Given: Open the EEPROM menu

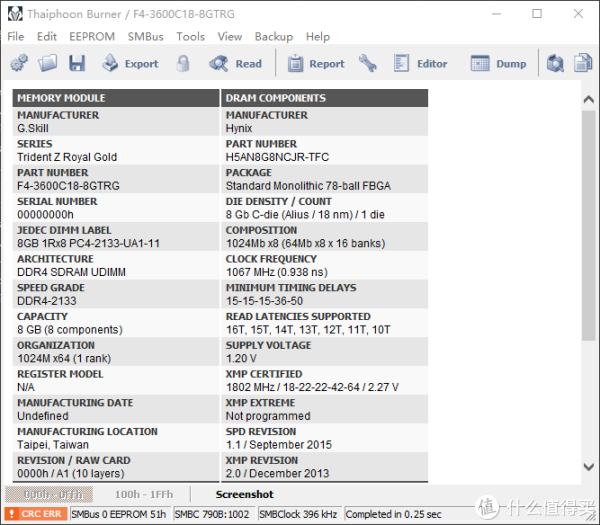Looking at the screenshot, I should (x=92, y=36).
